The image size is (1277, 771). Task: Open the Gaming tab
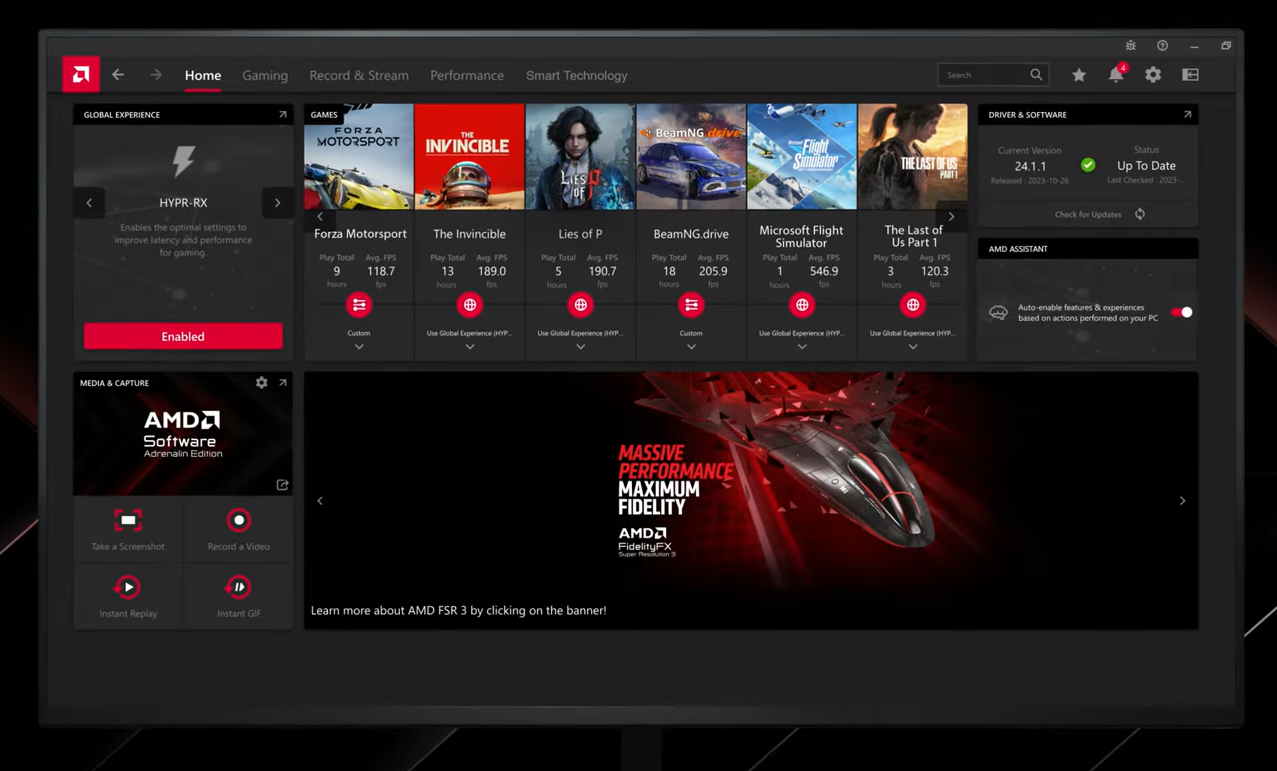click(265, 76)
